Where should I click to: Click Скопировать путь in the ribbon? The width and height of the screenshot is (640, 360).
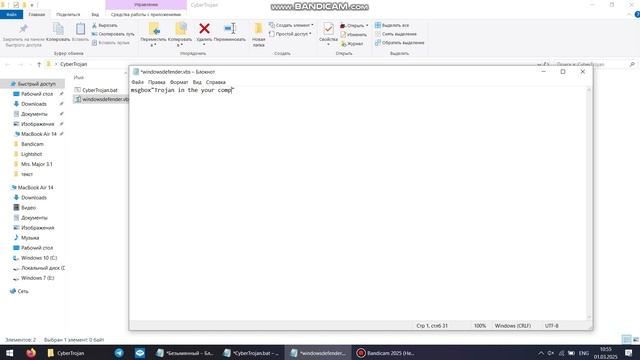tap(113, 34)
